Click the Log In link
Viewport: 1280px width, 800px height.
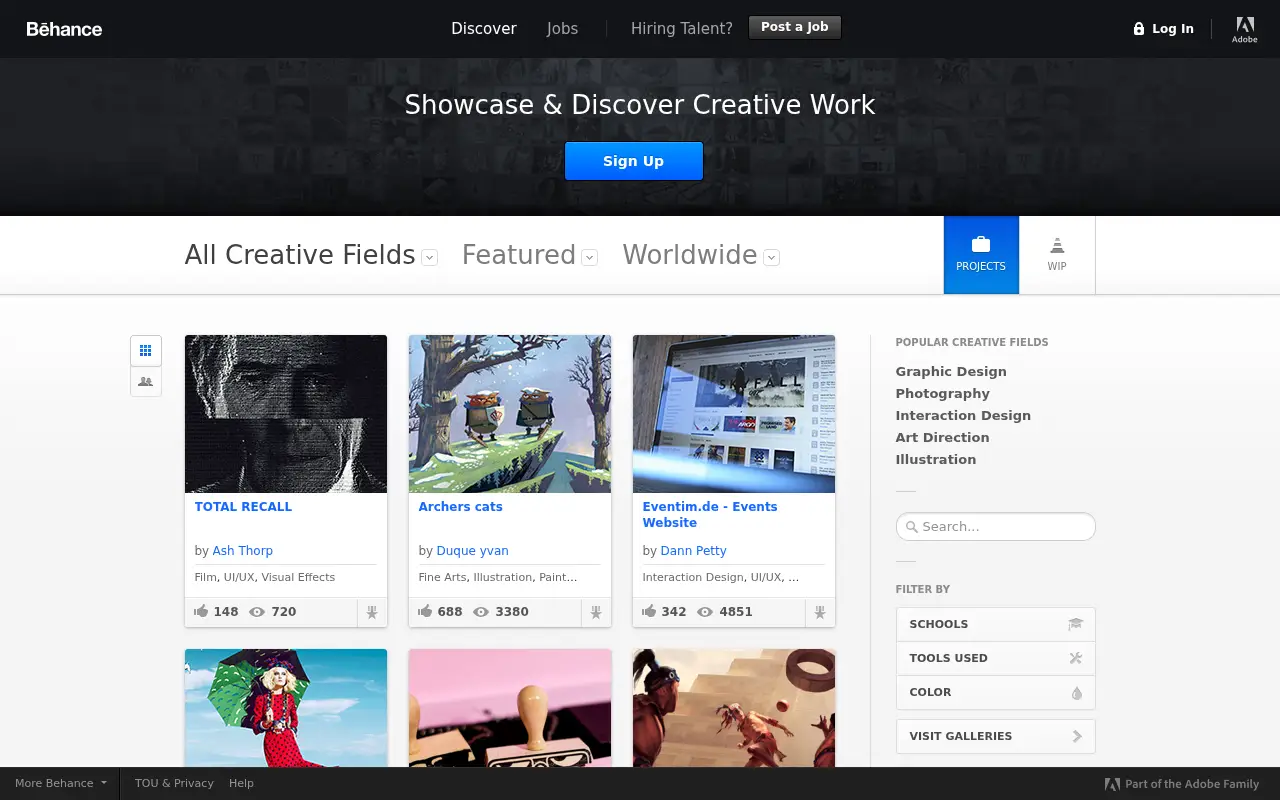[x=1173, y=29]
